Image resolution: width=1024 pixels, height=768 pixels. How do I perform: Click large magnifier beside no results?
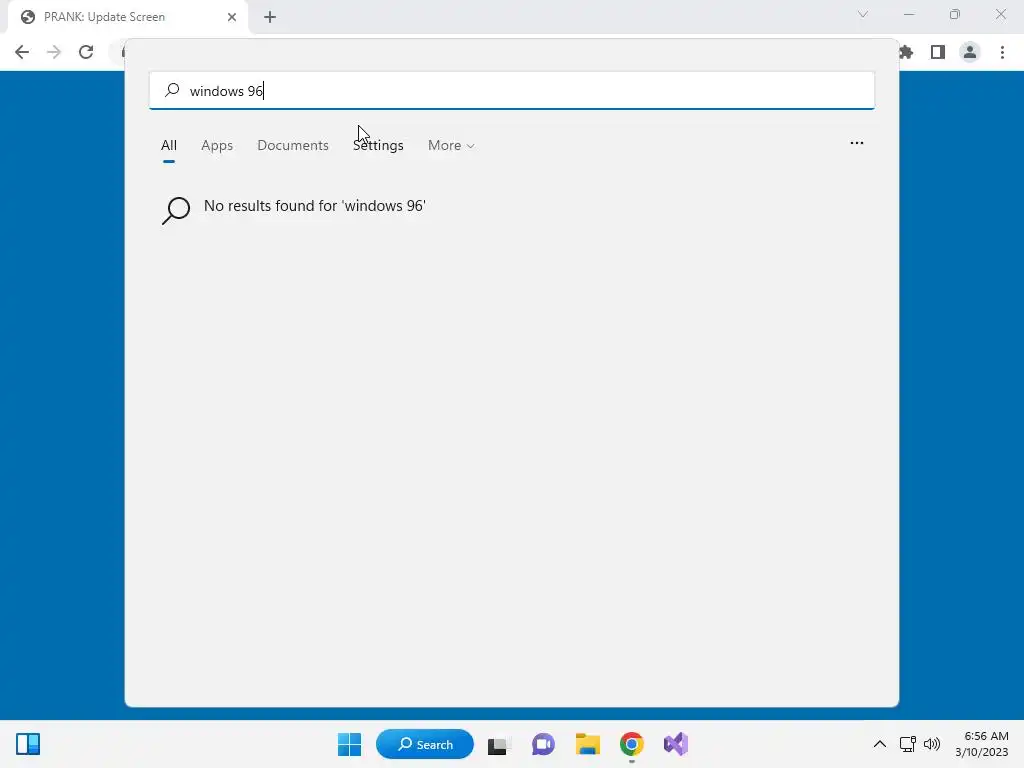pyautogui.click(x=176, y=210)
